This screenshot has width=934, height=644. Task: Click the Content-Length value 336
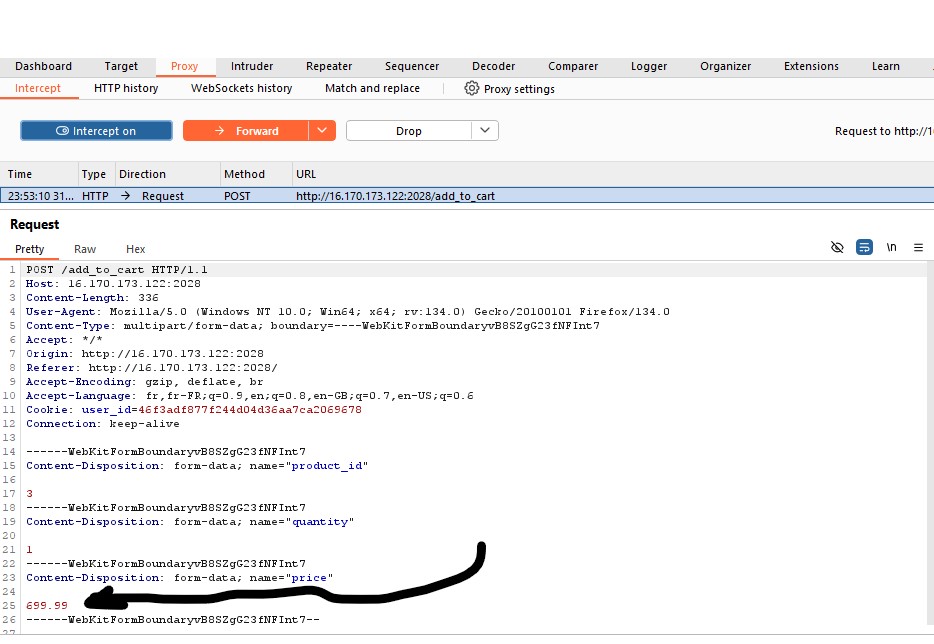pyautogui.click(x=148, y=297)
